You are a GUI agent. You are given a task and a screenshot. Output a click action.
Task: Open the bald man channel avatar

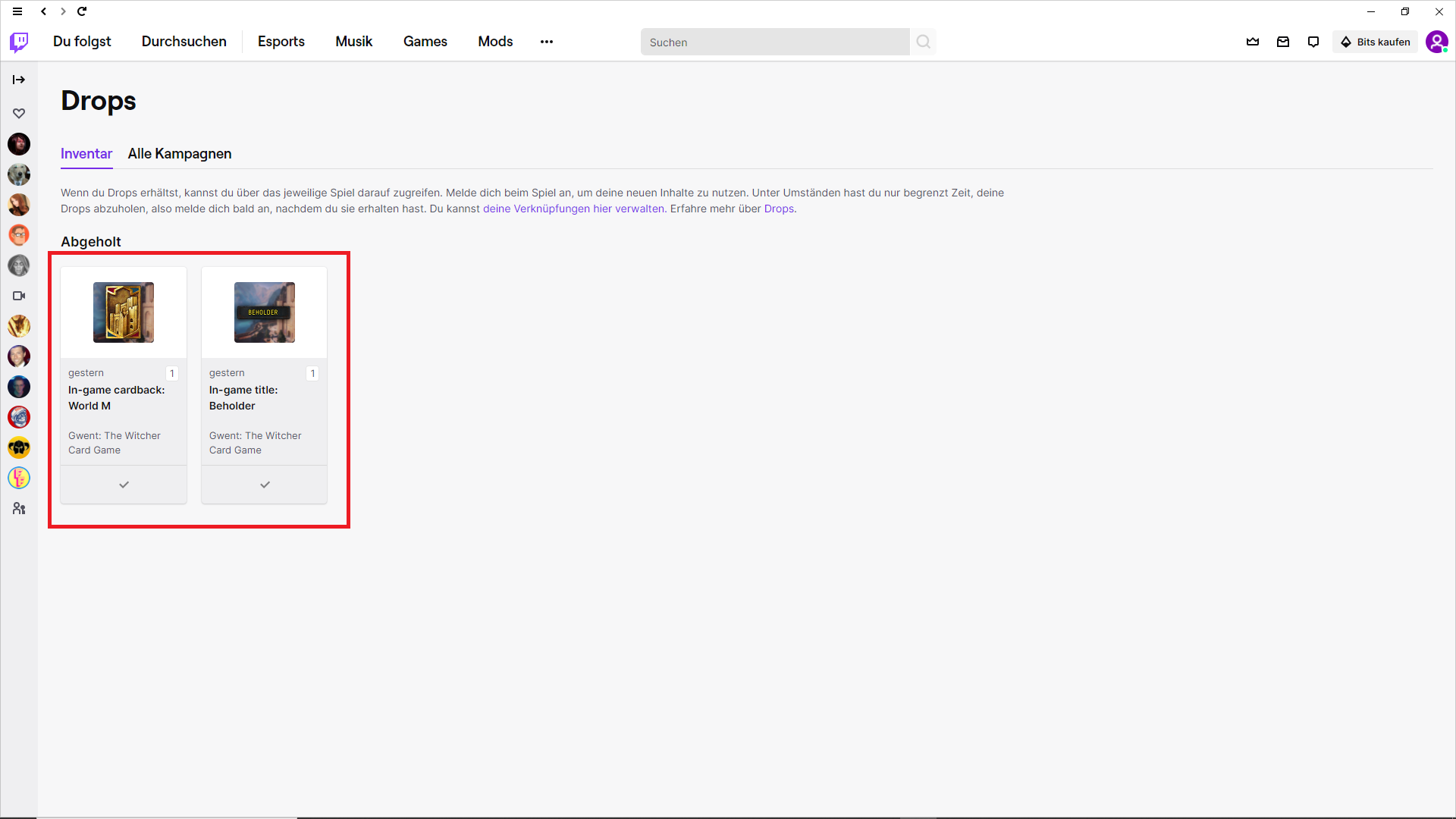(19, 356)
